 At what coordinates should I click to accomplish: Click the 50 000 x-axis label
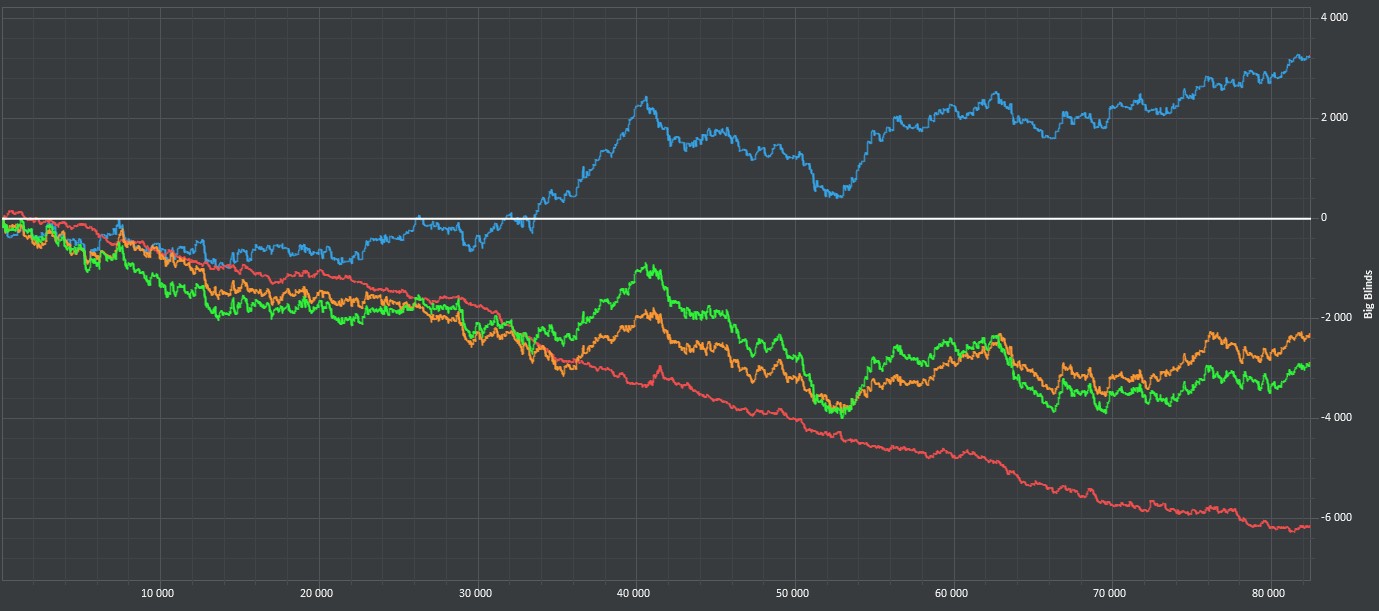(x=793, y=592)
